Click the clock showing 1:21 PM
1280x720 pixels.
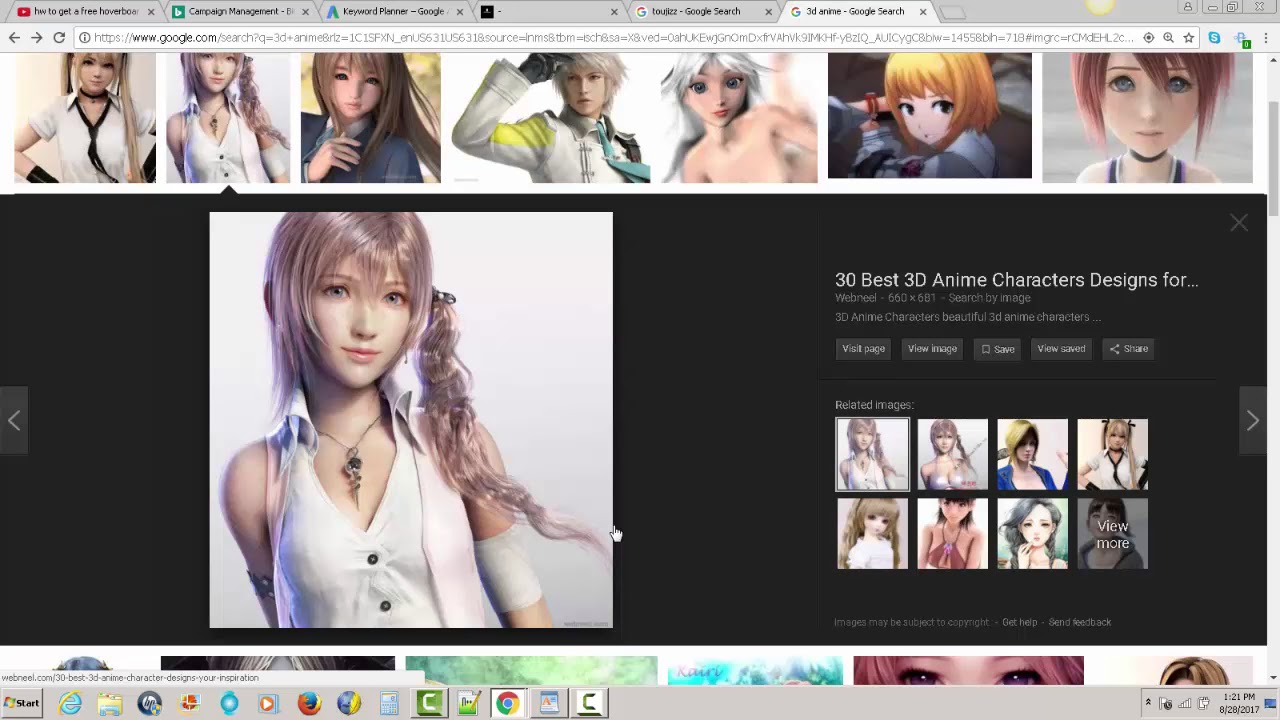(x=1238, y=703)
